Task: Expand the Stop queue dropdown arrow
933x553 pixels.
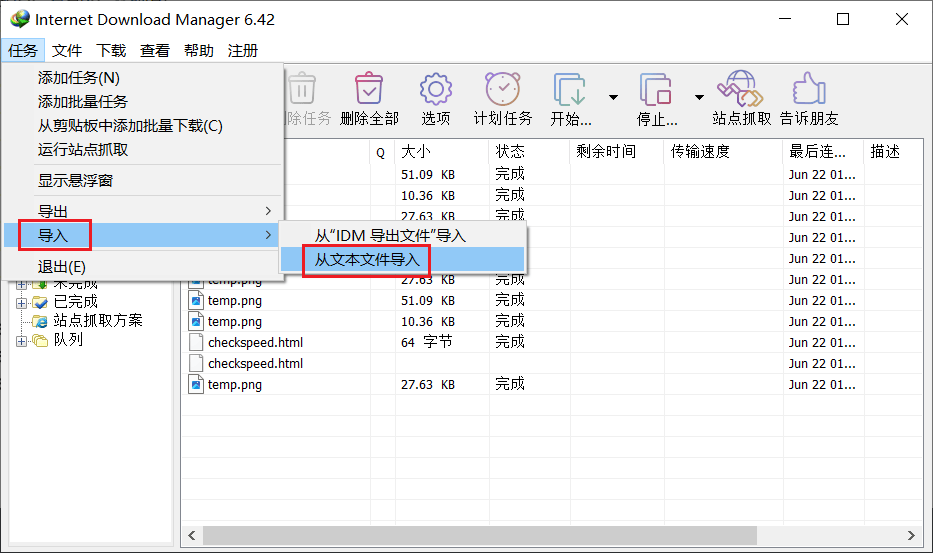Action: click(699, 97)
